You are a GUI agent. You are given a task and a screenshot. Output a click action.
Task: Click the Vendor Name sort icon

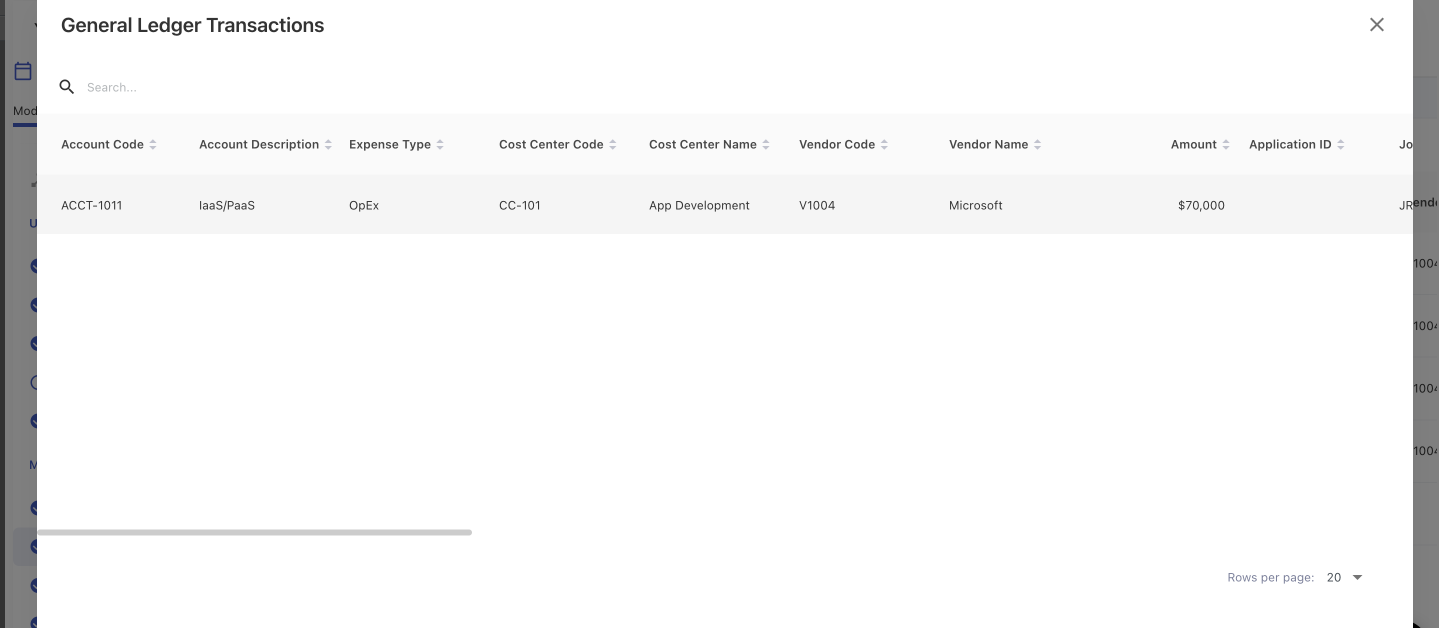(1037, 145)
